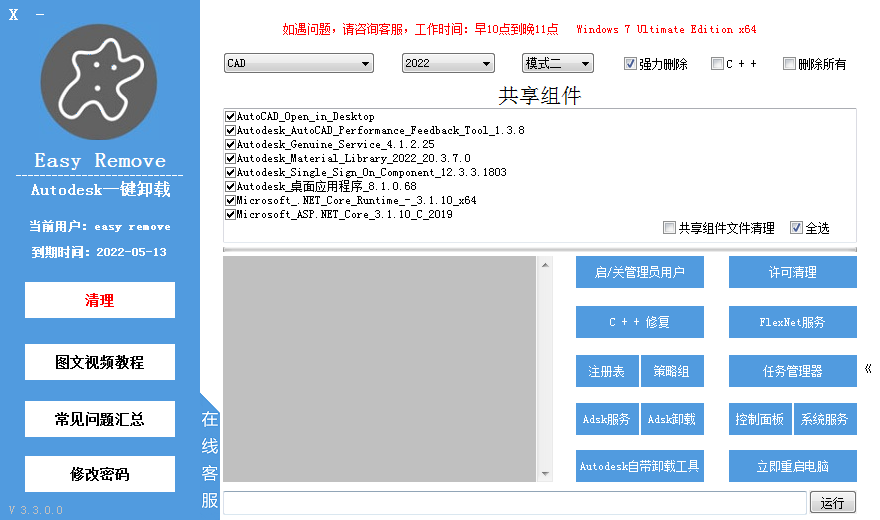Image resolution: width=880 pixels, height=520 pixels.
Task: Uncheck Autodesk_AutoCAD_Performance_Feedback_Tool item
Action: 230,131
